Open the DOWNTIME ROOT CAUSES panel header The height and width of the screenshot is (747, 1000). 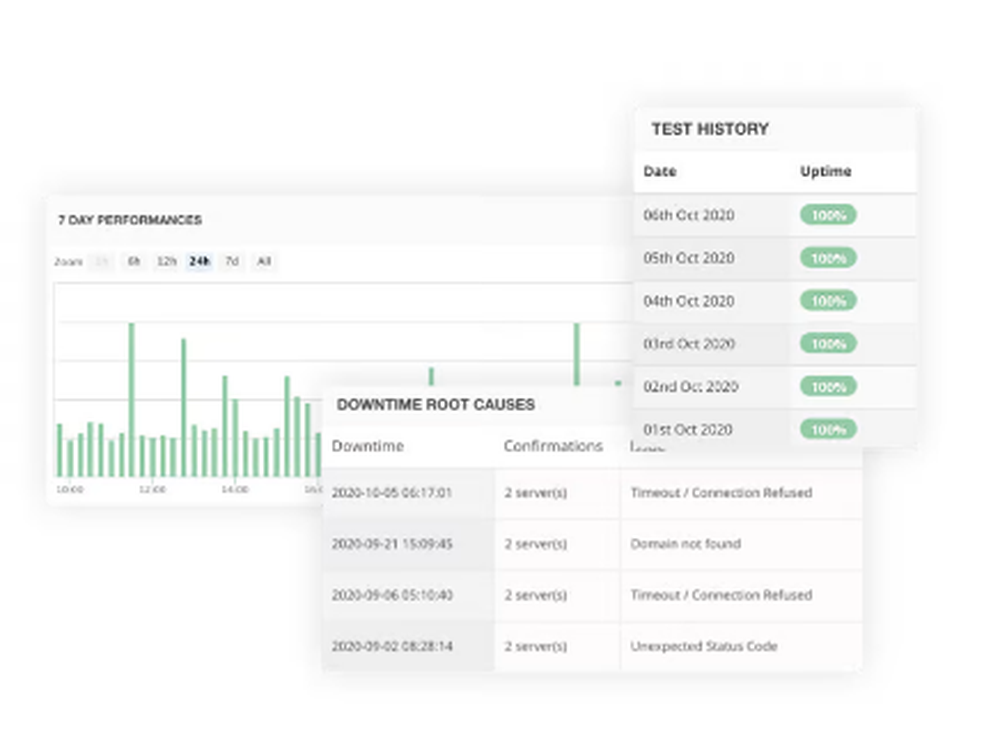(436, 405)
